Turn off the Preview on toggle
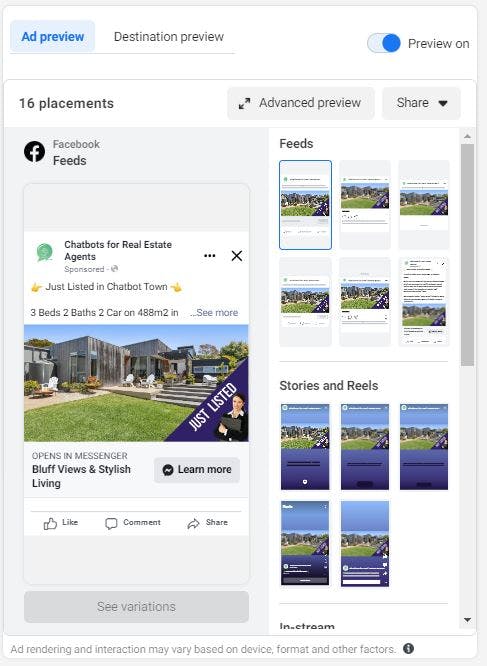The width and height of the screenshot is (487, 666). tap(384, 43)
